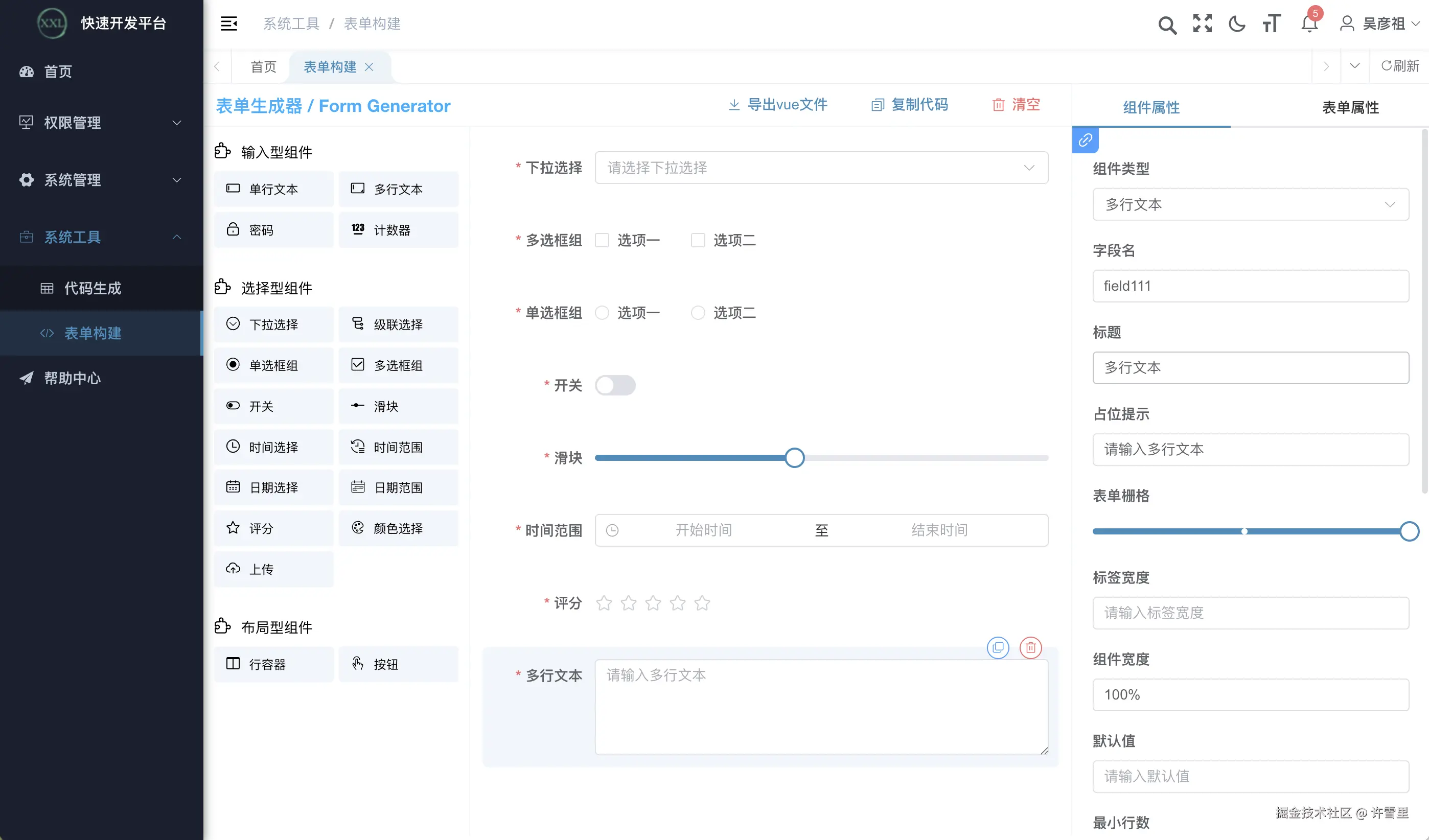Add a 日期范围 component
1429x840 pixels.
click(399, 487)
